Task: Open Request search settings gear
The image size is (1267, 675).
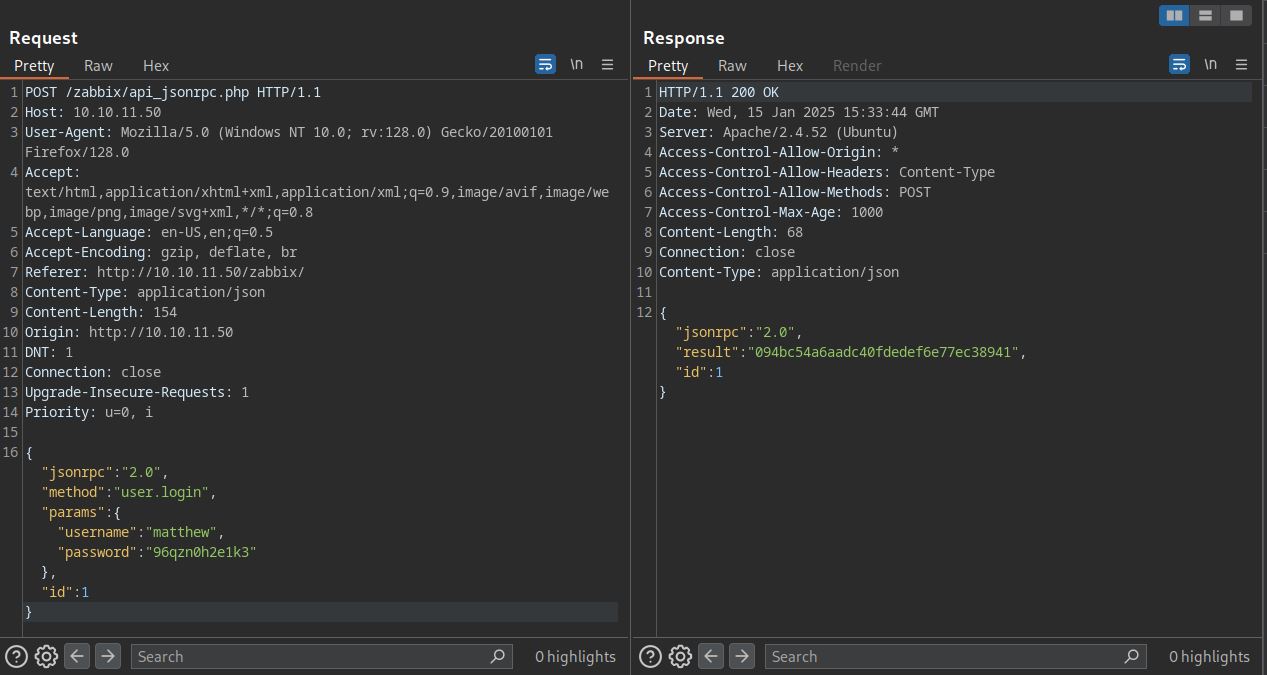Action: coord(46,656)
